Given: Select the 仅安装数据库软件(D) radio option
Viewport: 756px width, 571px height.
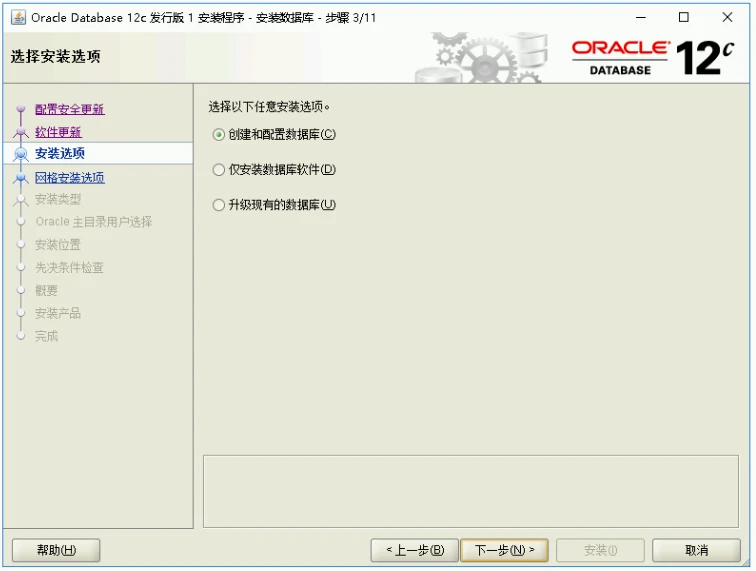Looking at the screenshot, I should pyautogui.click(x=274, y=170).
